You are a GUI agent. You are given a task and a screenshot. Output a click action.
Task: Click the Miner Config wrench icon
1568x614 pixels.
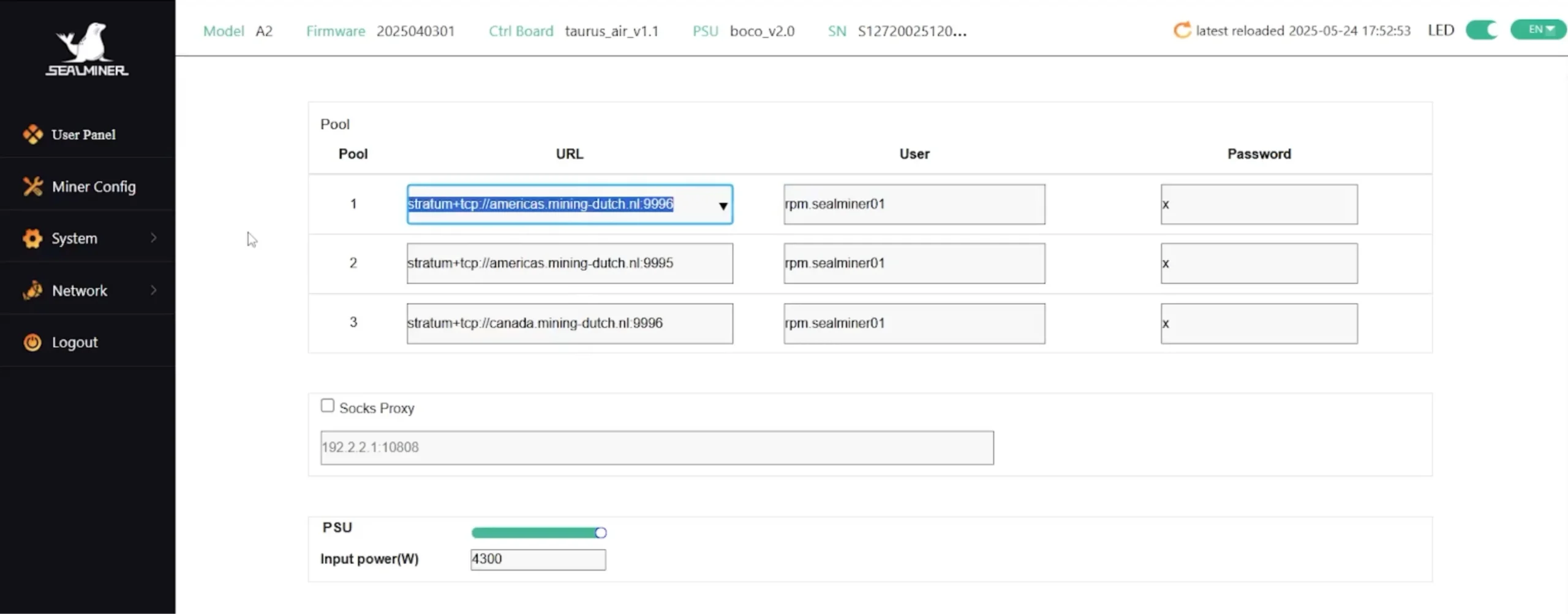pos(34,186)
